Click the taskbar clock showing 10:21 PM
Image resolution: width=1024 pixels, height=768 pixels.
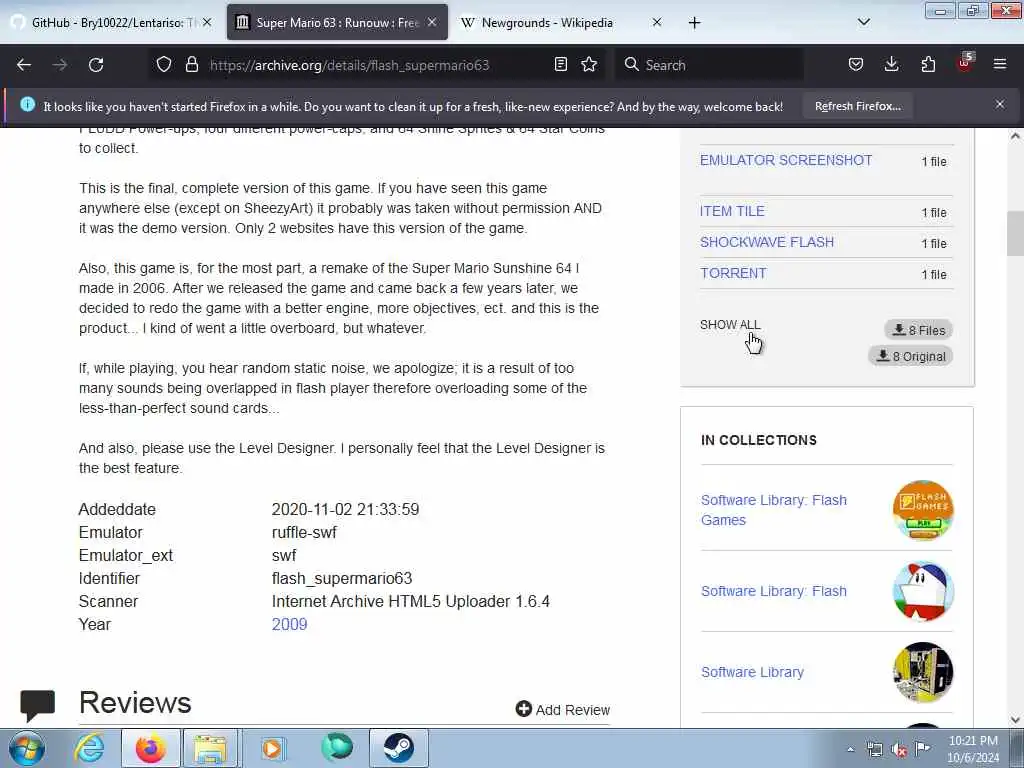[973, 749]
